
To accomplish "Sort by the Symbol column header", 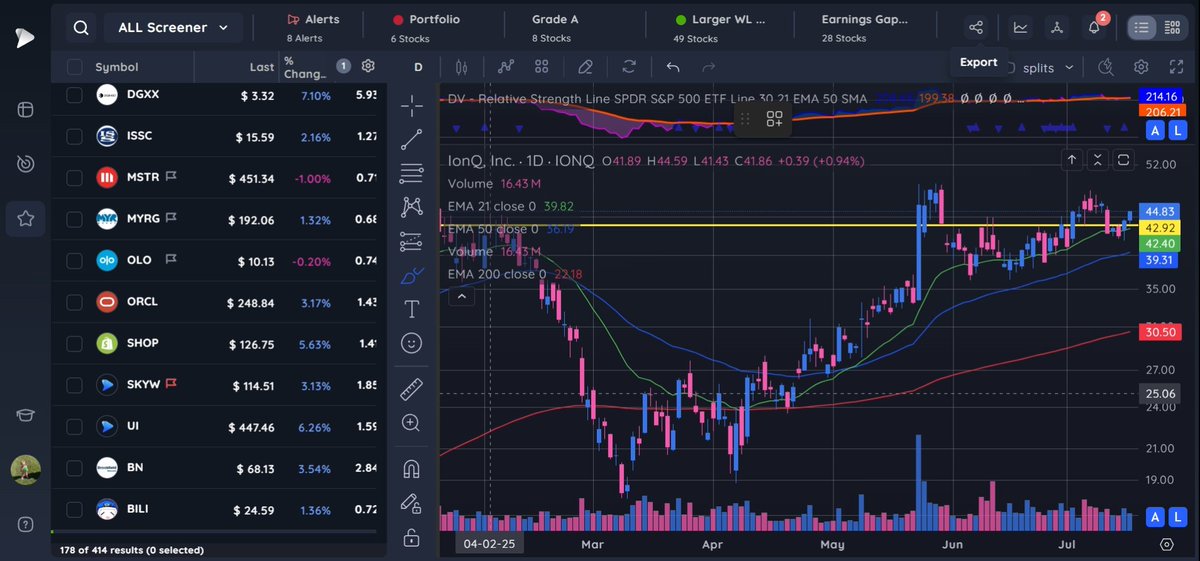I will click(117, 67).
